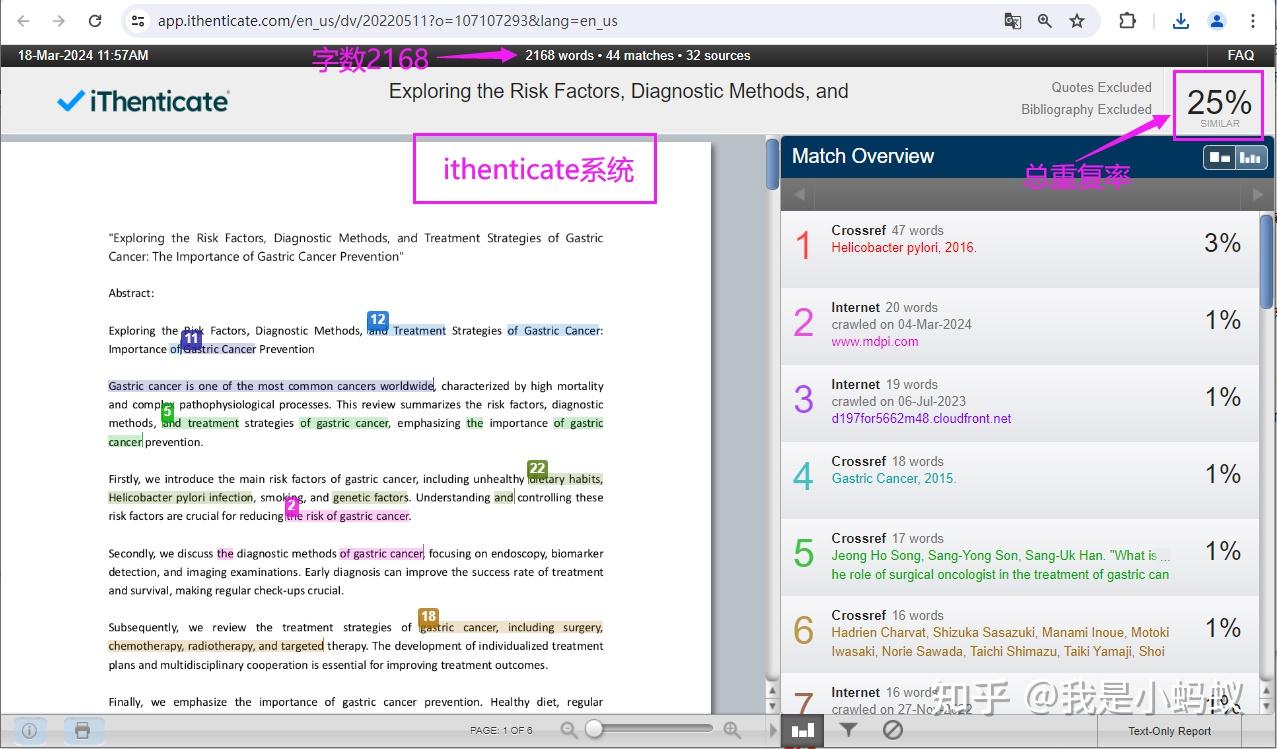Click highlighted text 'chemotherapy, radiotherapy, and targeted'

(x=216, y=646)
